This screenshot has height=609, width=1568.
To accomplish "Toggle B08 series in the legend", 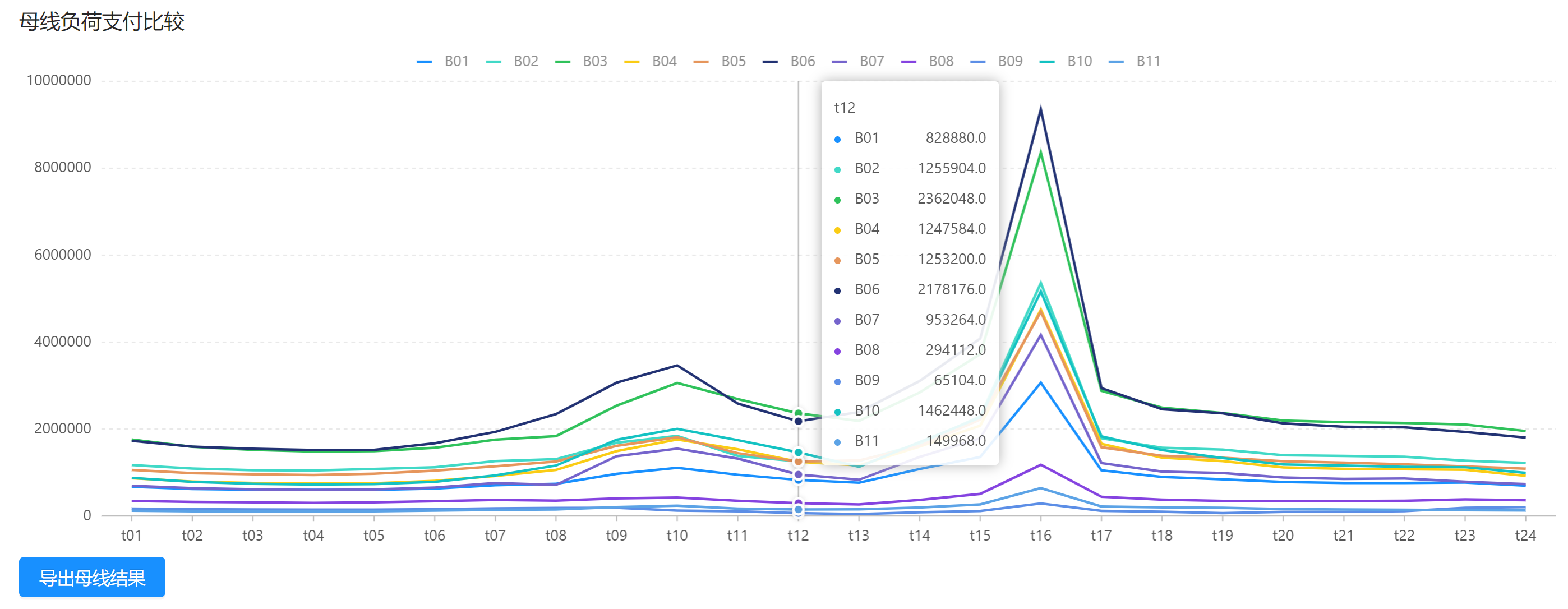I will click(927, 62).
